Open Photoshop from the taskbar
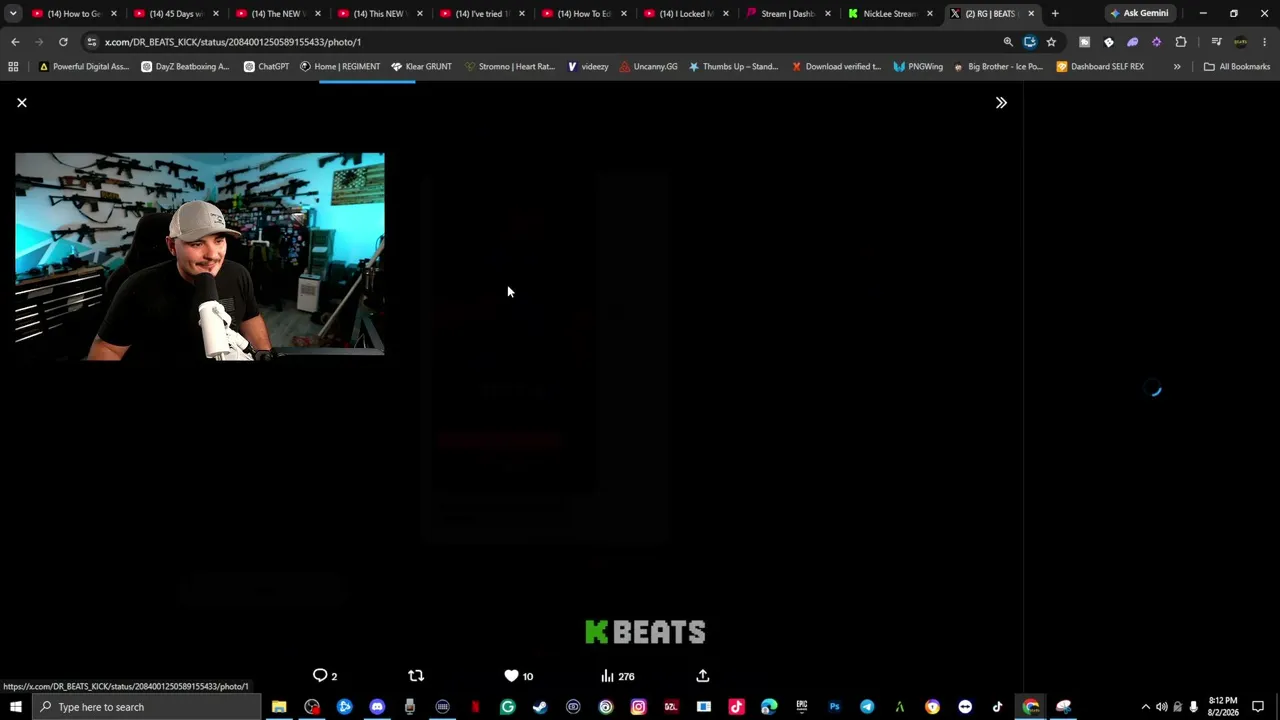 (834, 707)
